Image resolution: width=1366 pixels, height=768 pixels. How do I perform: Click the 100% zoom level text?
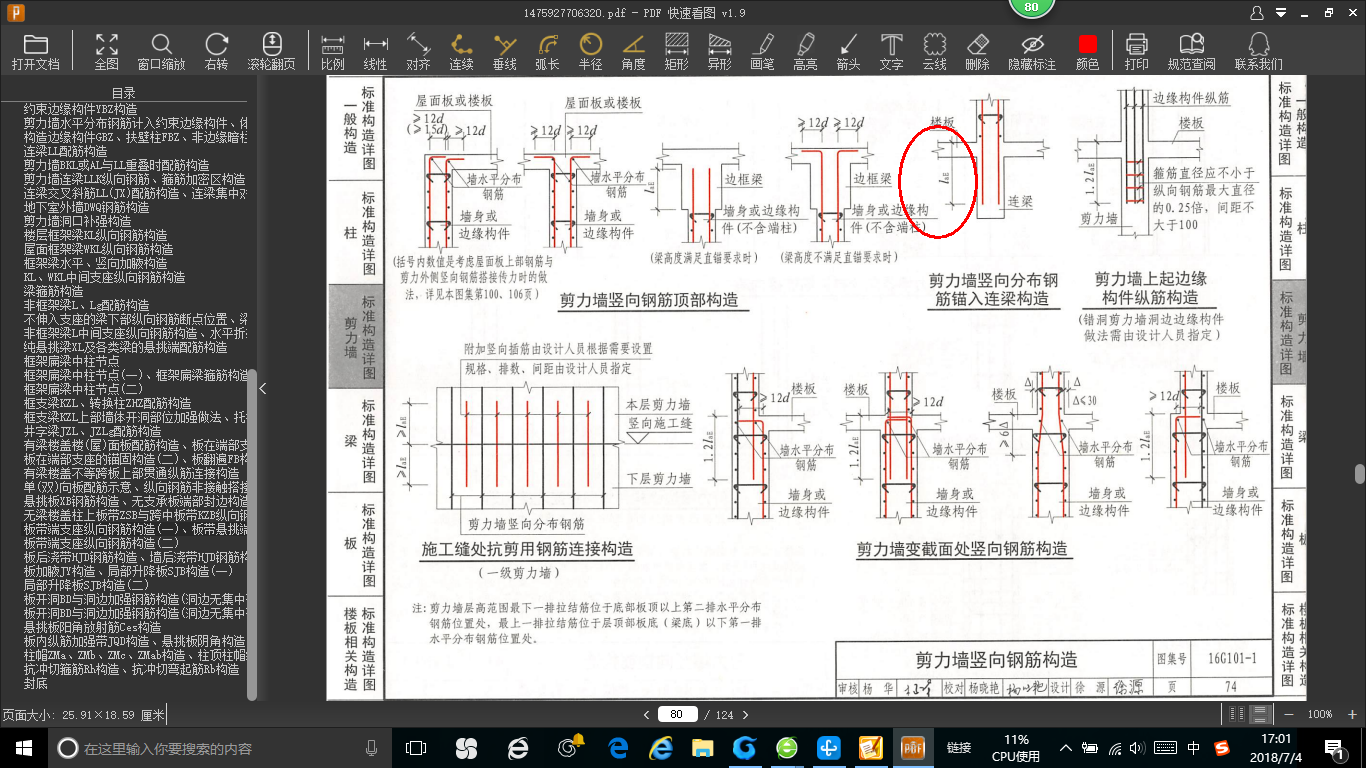[1320, 714]
